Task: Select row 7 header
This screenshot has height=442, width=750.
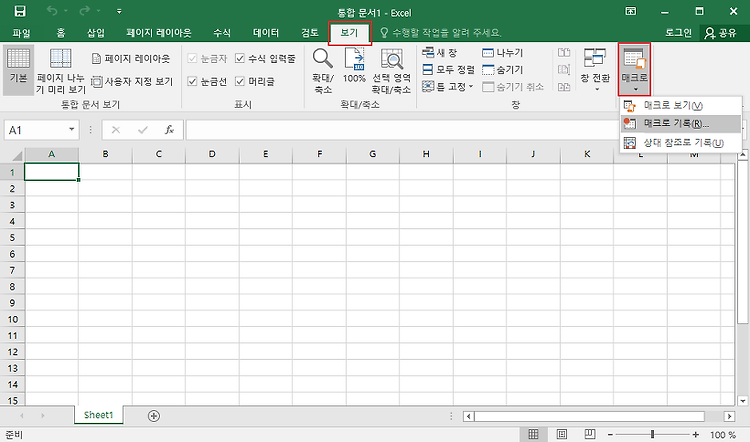Action: click(12, 270)
